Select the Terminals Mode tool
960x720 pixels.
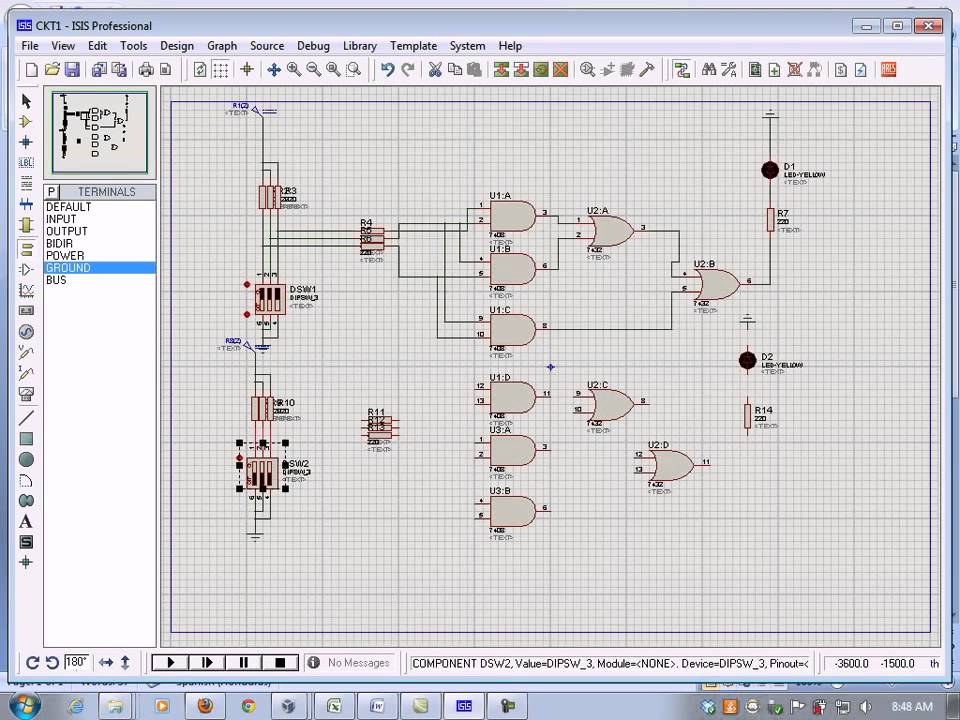(x=26, y=249)
